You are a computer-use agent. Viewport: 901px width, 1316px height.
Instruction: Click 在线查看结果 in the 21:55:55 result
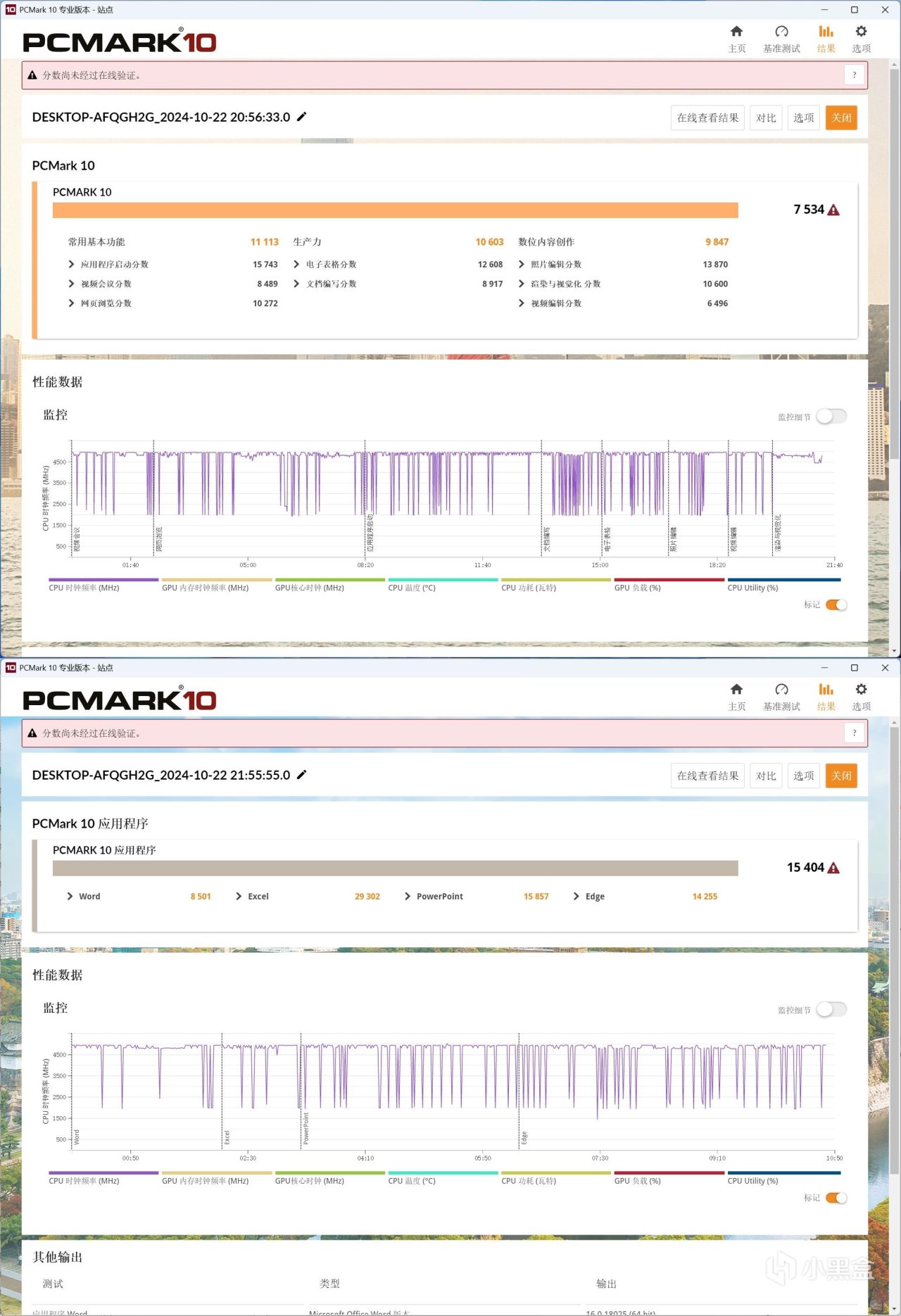tap(707, 776)
